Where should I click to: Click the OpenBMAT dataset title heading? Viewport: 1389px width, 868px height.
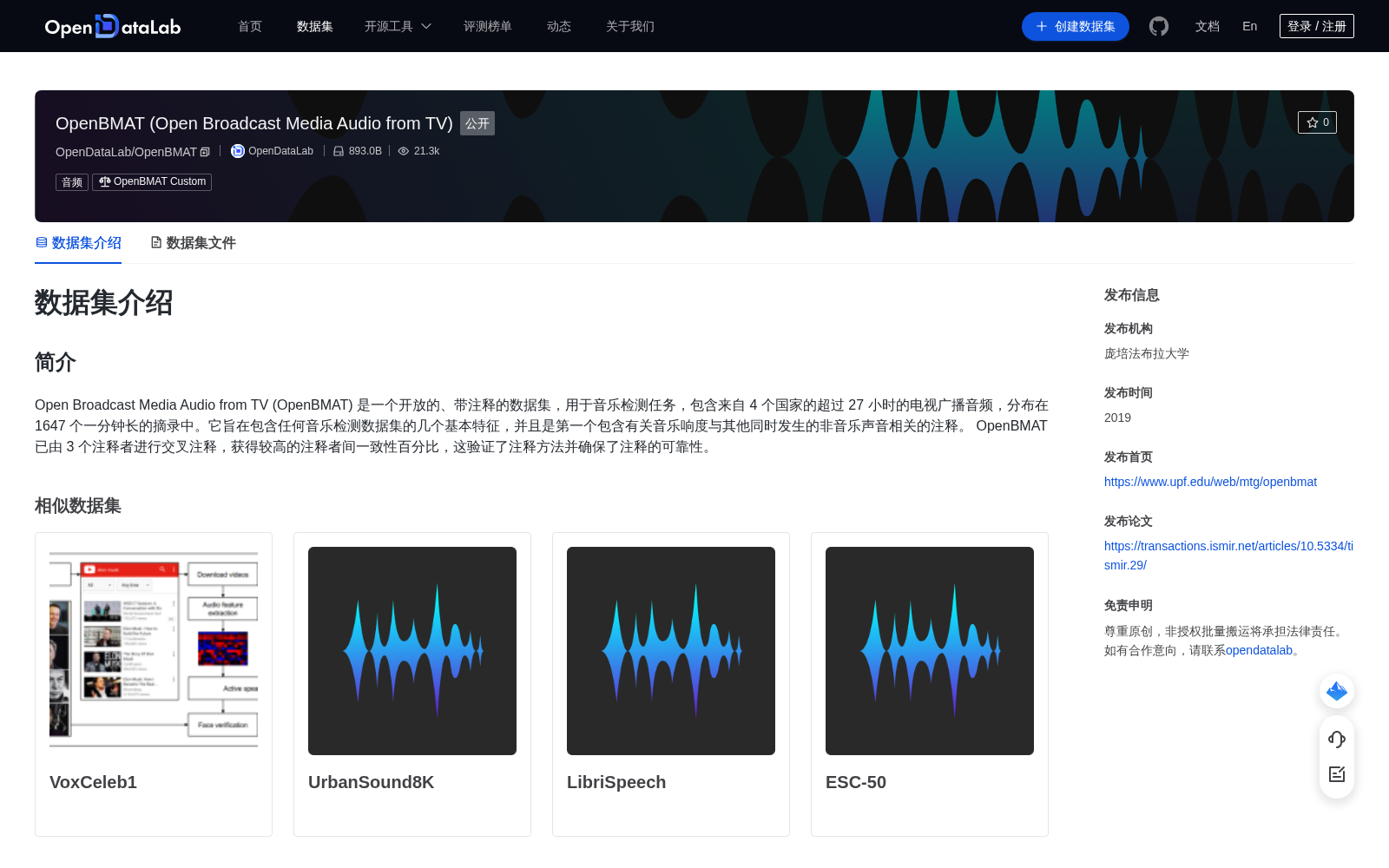pyautogui.click(x=254, y=123)
